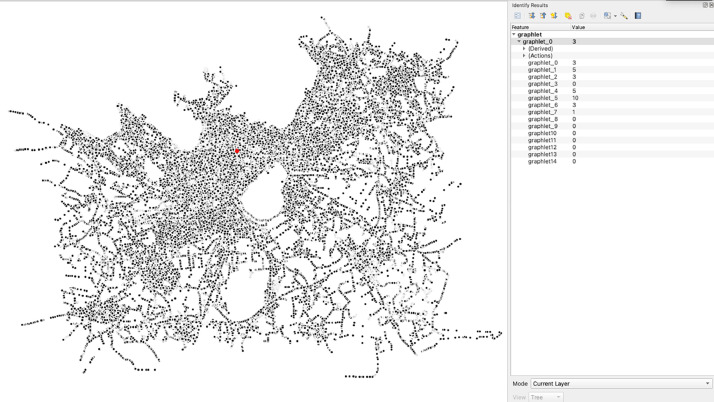Expand the (Actions) group
This screenshot has height=402, width=714.
pos(524,56)
